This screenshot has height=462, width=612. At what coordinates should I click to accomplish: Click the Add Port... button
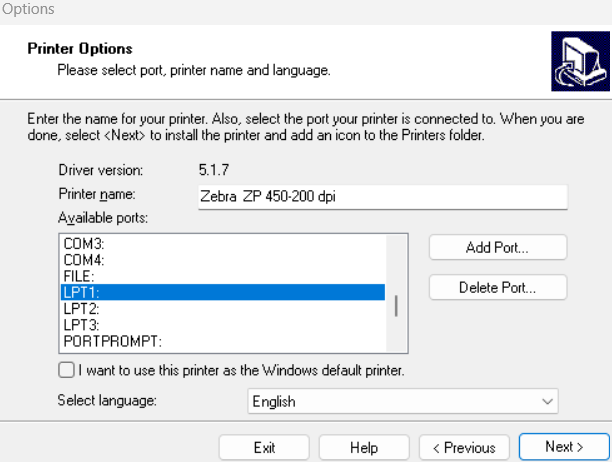pos(498,247)
